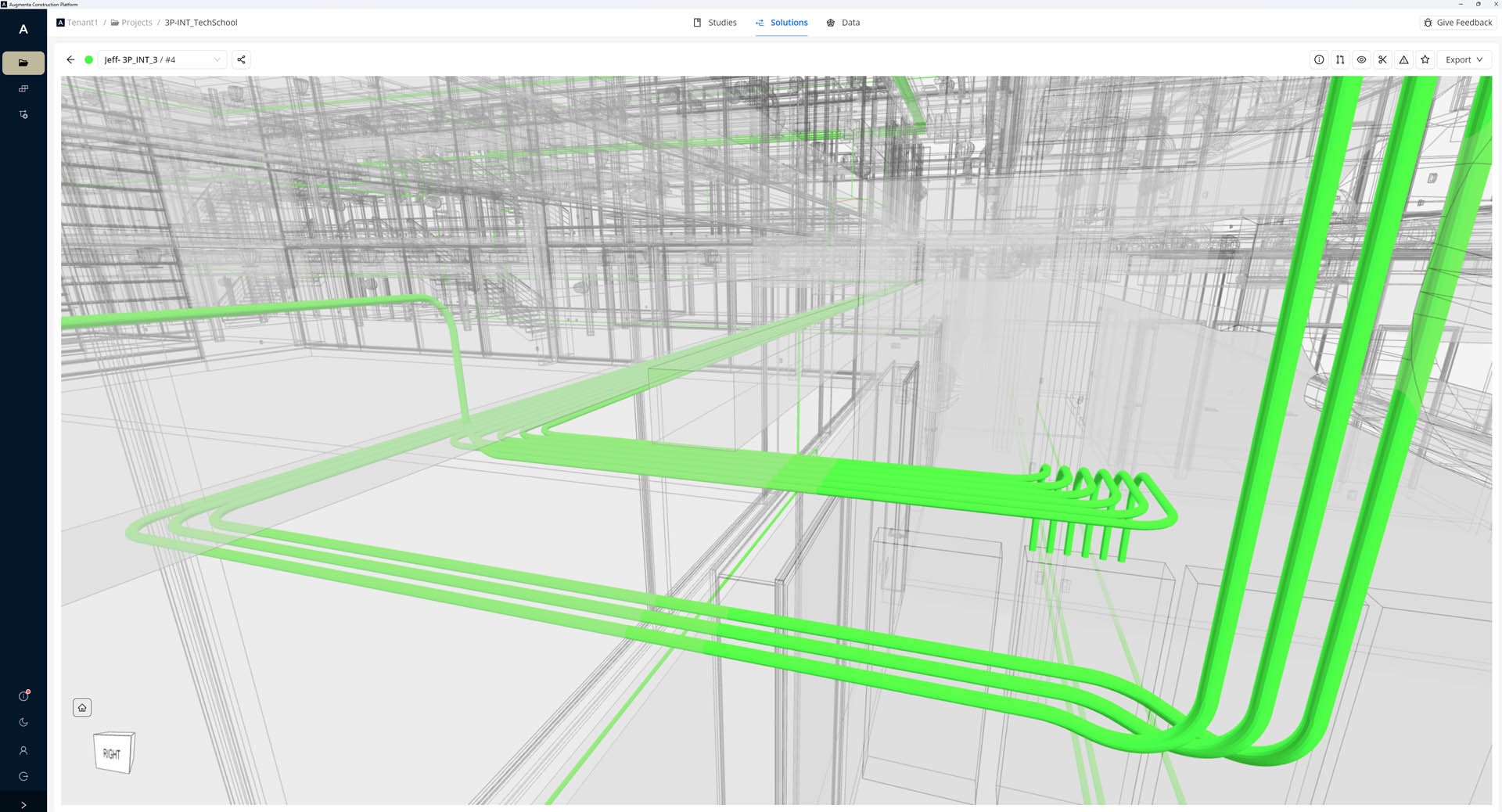Open the warning triangle issues icon
Screen dimensions: 1502x812
1403,59
